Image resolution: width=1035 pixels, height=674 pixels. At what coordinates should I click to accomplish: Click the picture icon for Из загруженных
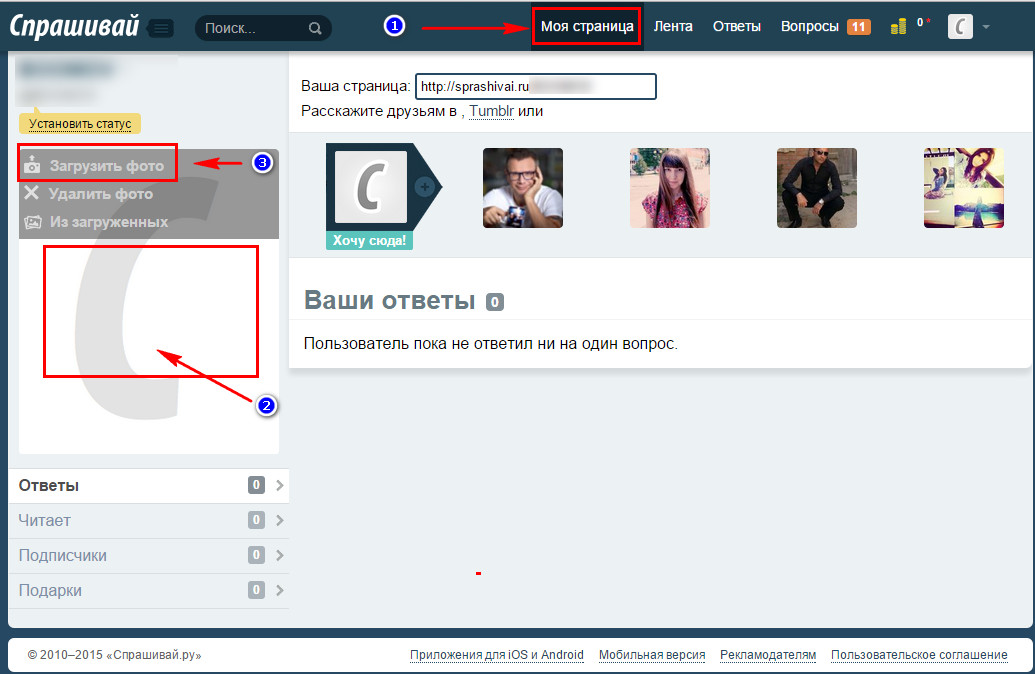(x=32, y=221)
